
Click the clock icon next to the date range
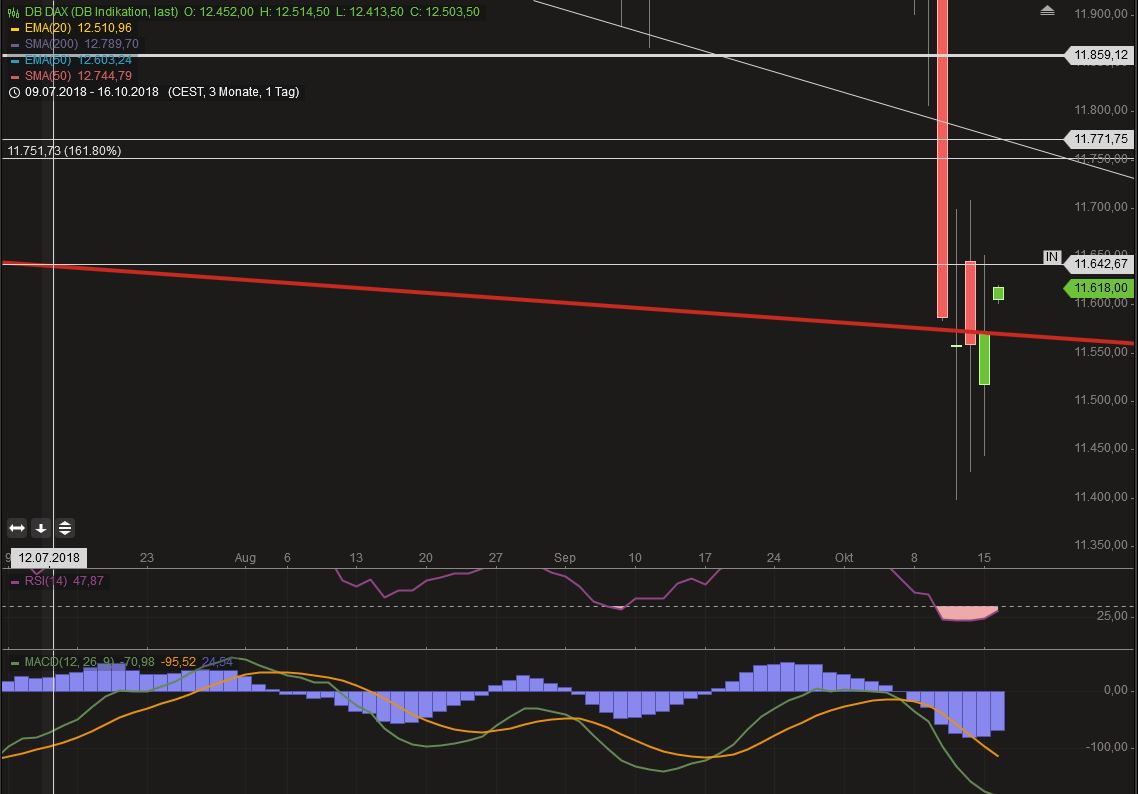coord(13,91)
